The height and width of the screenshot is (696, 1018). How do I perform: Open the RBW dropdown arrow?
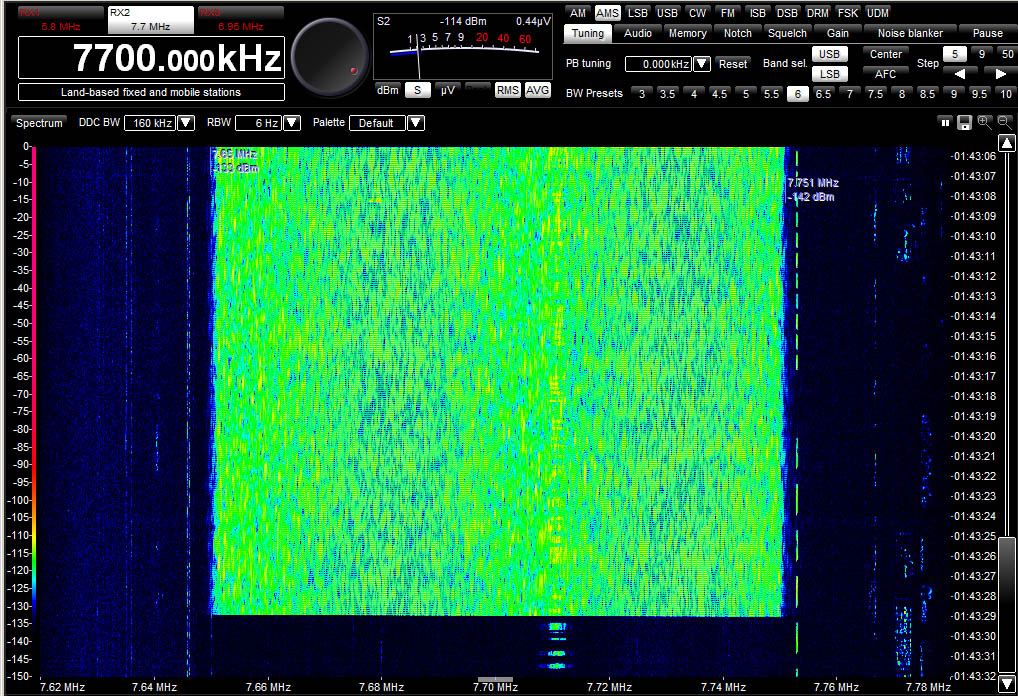[x=292, y=123]
